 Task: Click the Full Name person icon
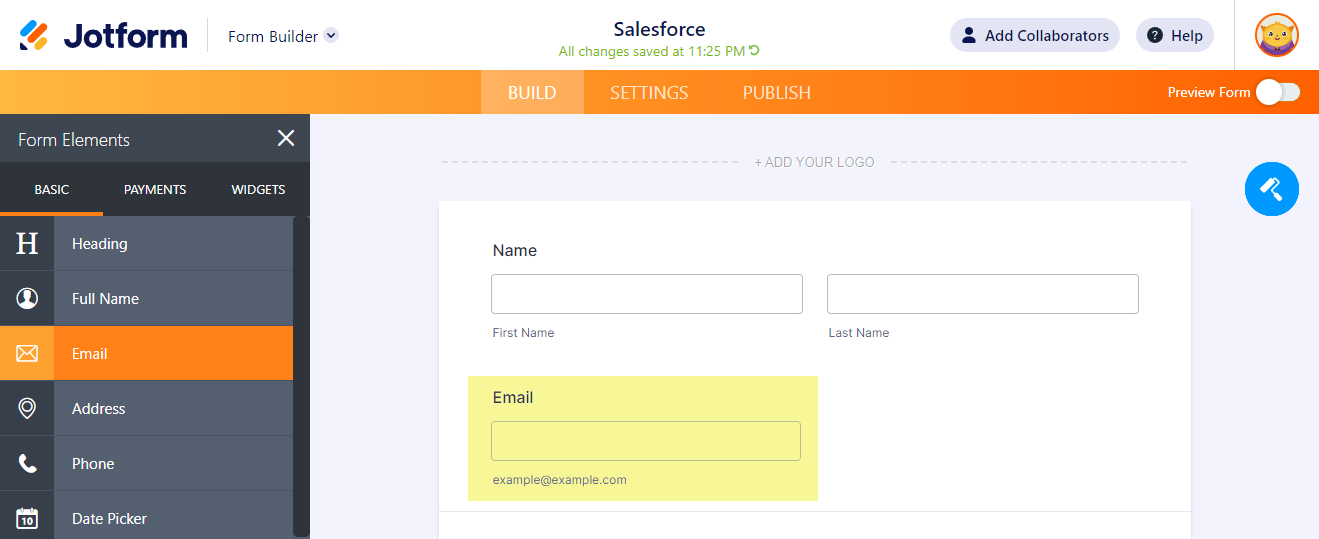[27, 298]
